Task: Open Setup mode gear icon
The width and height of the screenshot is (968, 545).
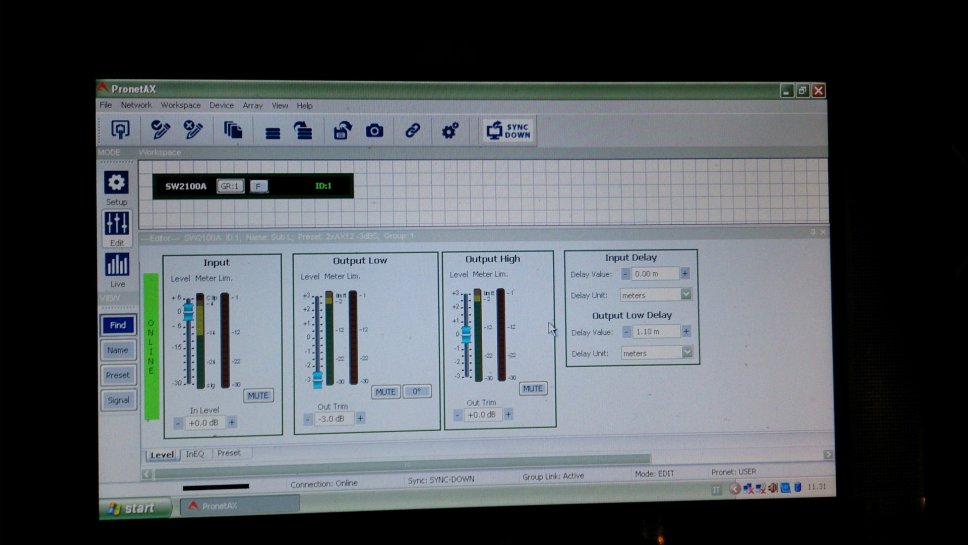Action: tap(117, 183)
